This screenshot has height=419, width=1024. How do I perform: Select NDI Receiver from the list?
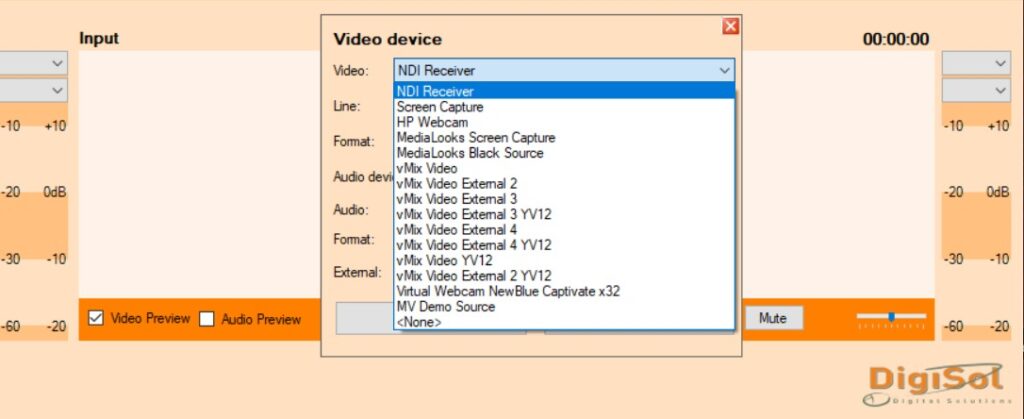tap(435, 92)
